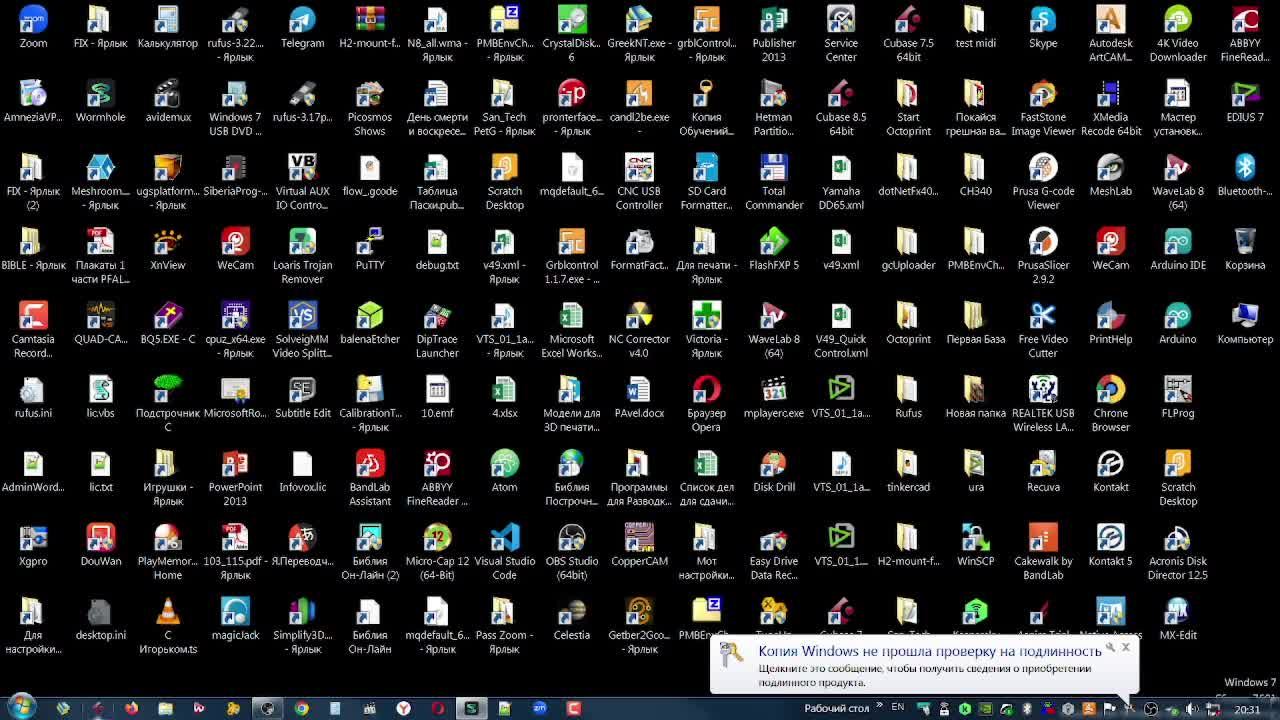
Task: Open the Skype desktop icon
Action: click(1043, 28)
